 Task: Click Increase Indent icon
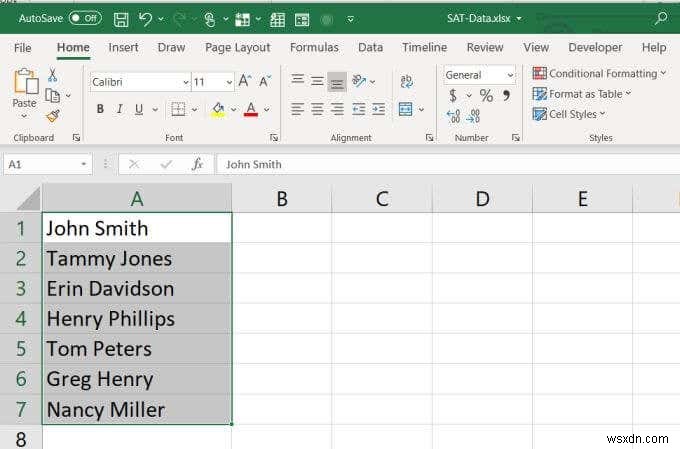[379, 109]
